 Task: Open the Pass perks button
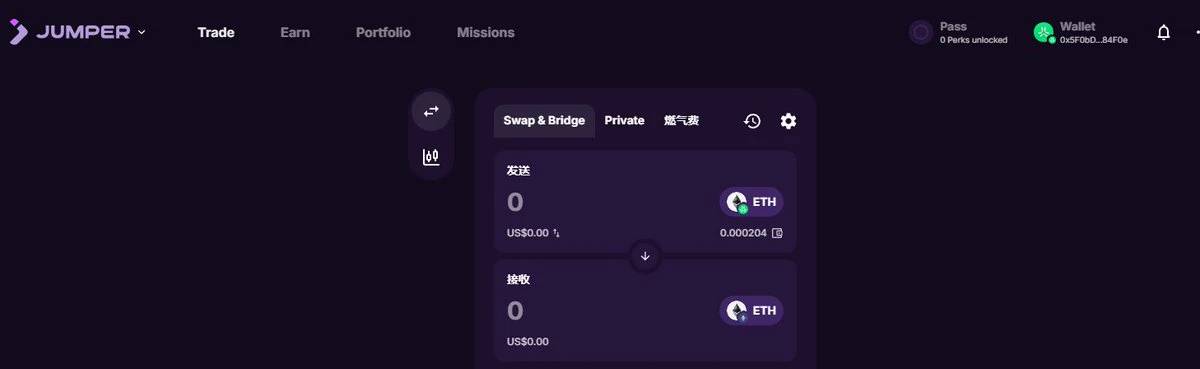pos(958,32)
